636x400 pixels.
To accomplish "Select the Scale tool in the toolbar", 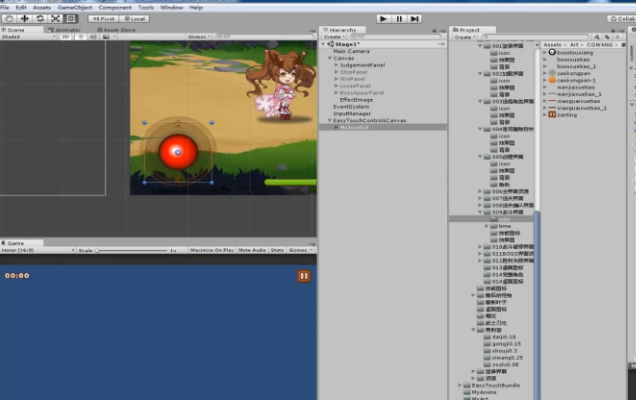I will click(x=55, y=19).
